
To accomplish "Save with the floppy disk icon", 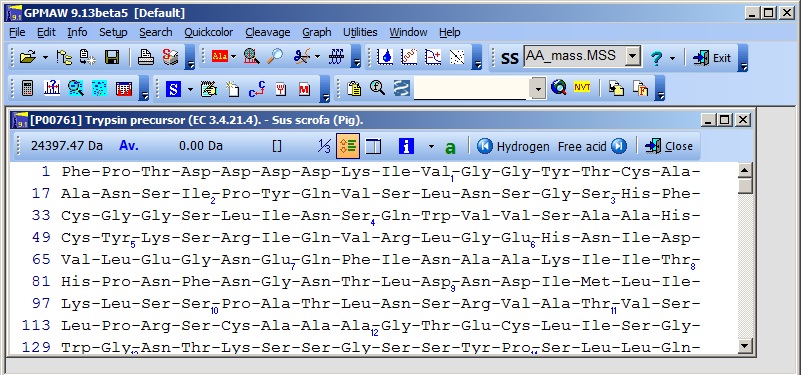I will pyautogui.click(x=112, y=57).
